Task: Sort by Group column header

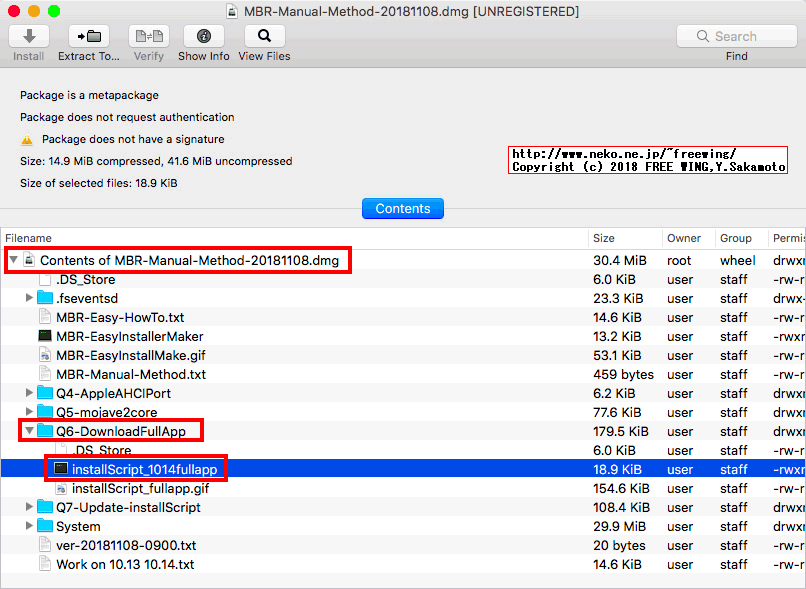Action: (741, 238)
